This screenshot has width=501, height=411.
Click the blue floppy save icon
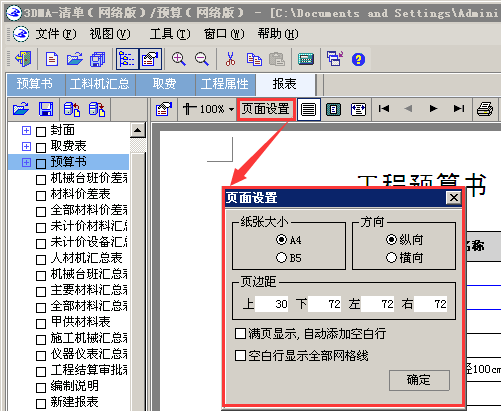pos(46,109)
